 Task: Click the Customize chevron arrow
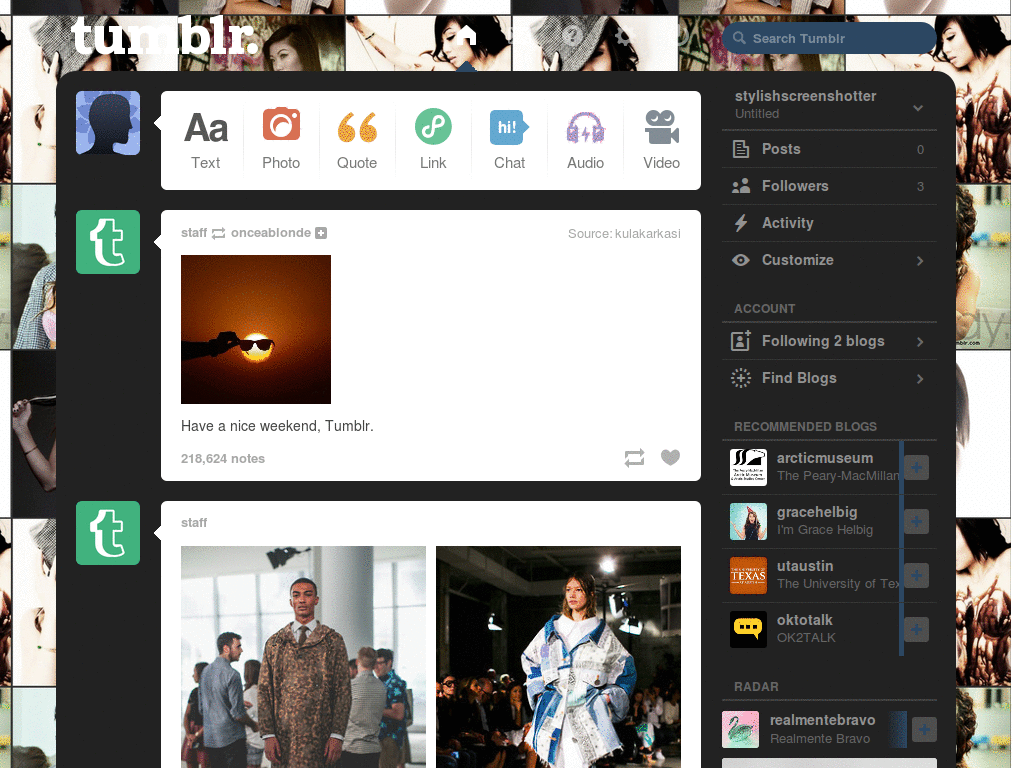click(x=920, y=261)
